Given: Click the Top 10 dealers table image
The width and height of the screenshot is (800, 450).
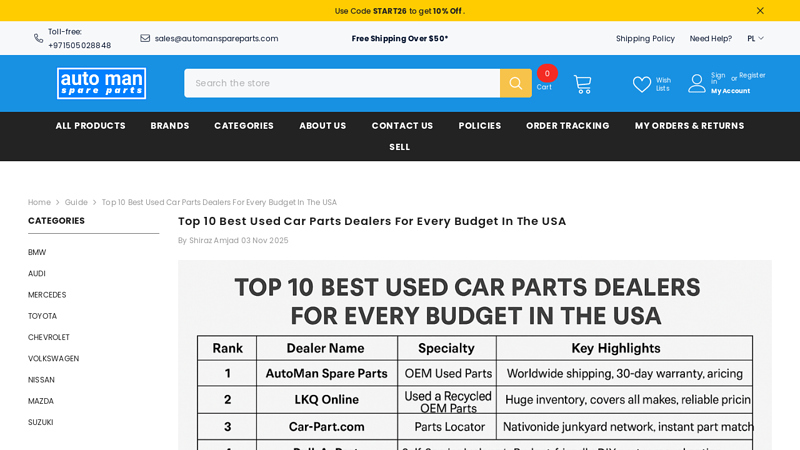Looking at the screenshot, I should 474,355.
